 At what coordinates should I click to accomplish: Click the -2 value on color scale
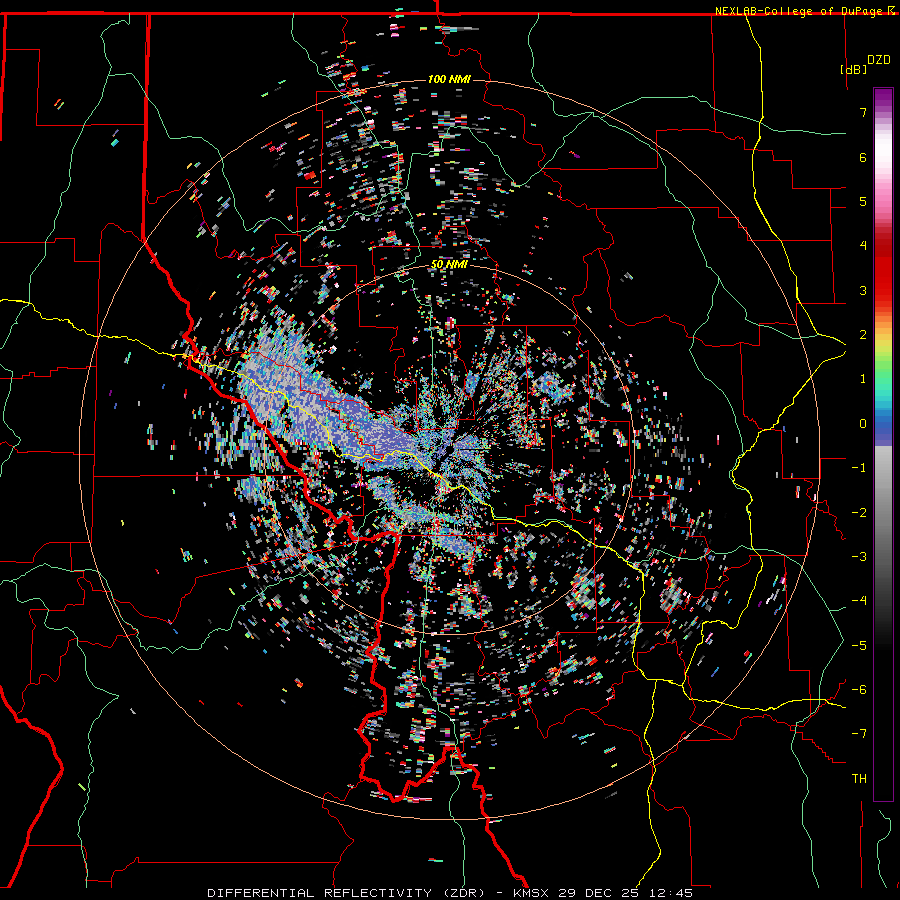(859, 513)
